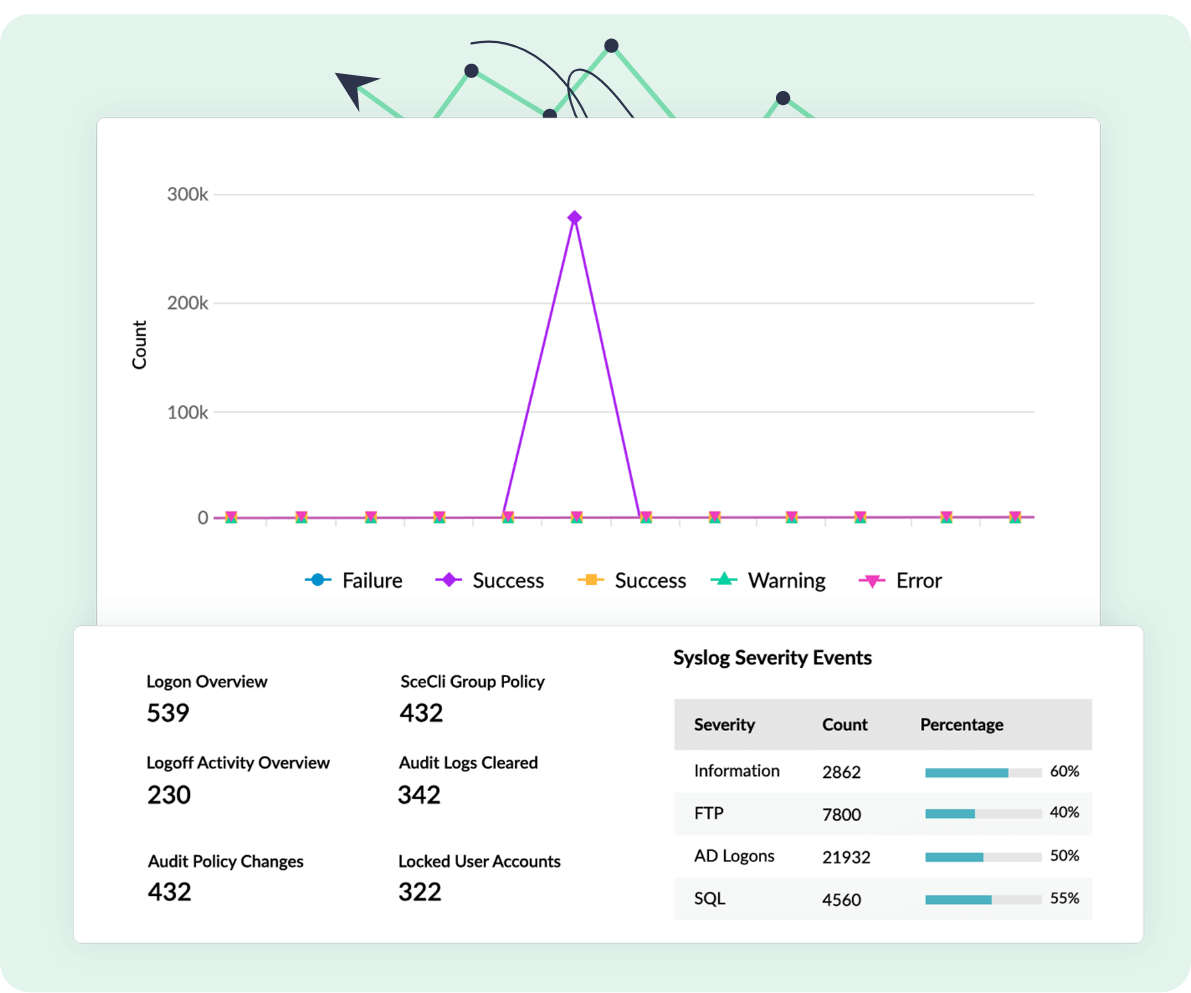Click the topmost dark node on the green line
1191x993 pixels.
point(611,45)
